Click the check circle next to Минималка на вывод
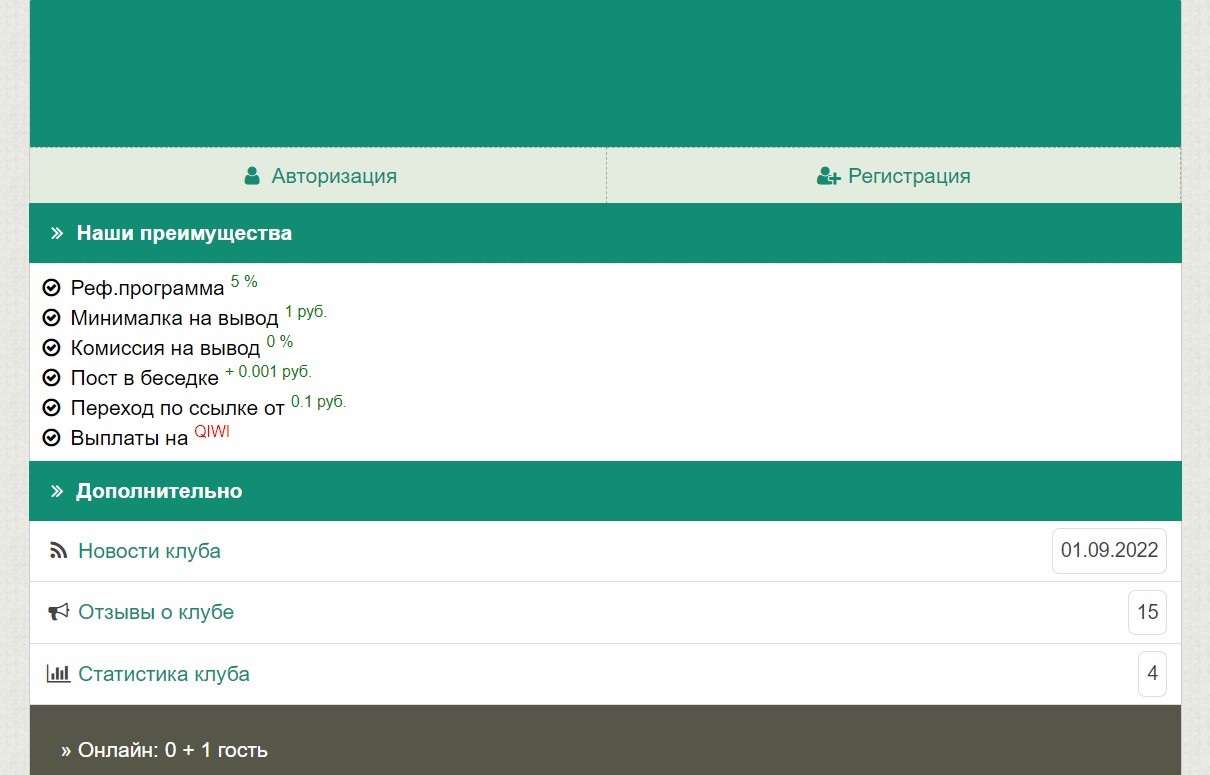The image size is (1210, 775). point(52,319)
